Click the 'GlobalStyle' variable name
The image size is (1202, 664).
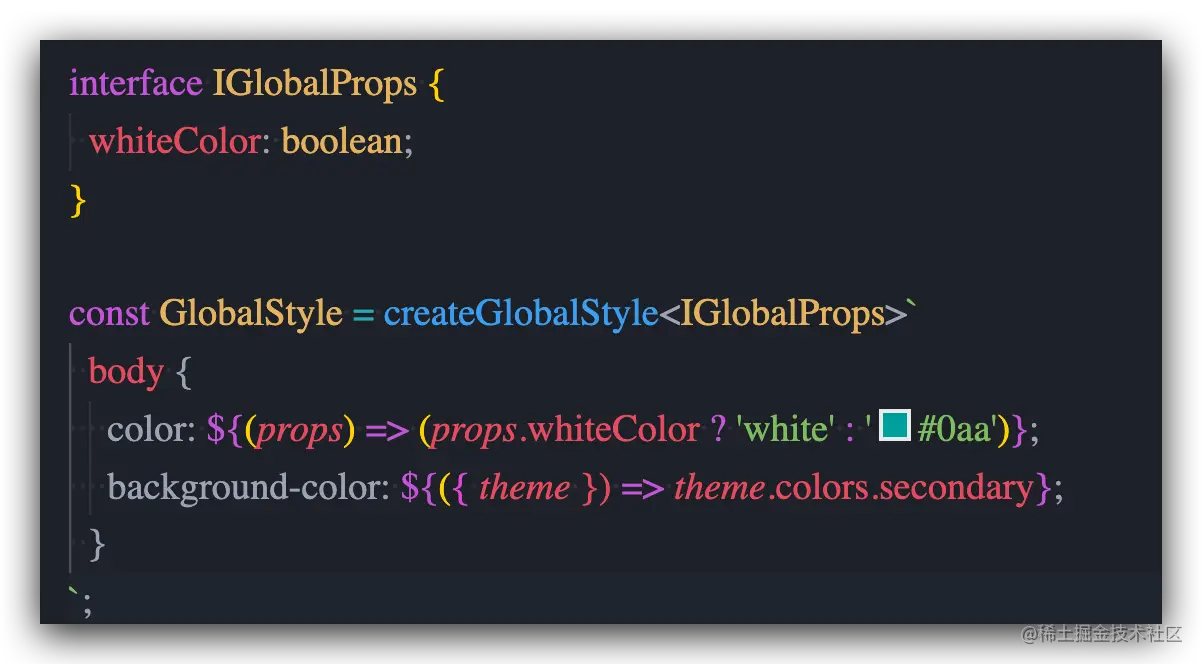pyautogui.click(x=251, y=313)
